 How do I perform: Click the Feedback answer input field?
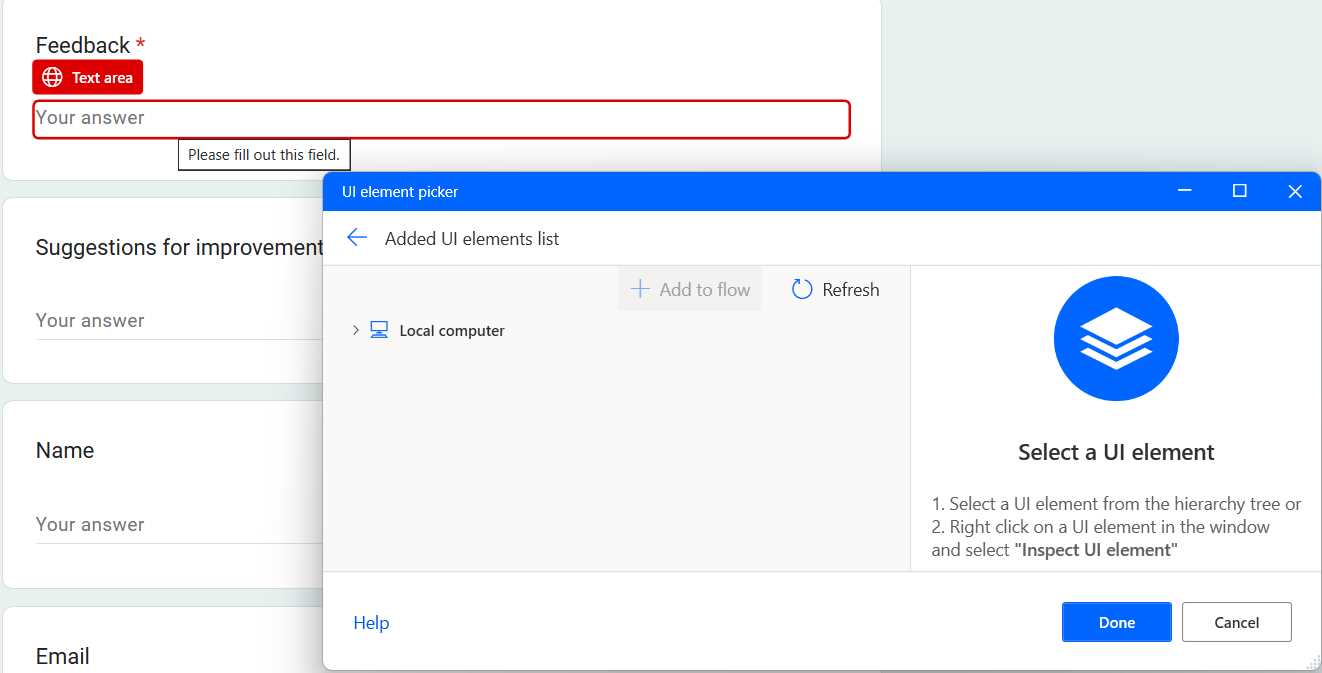click(440, 118)
